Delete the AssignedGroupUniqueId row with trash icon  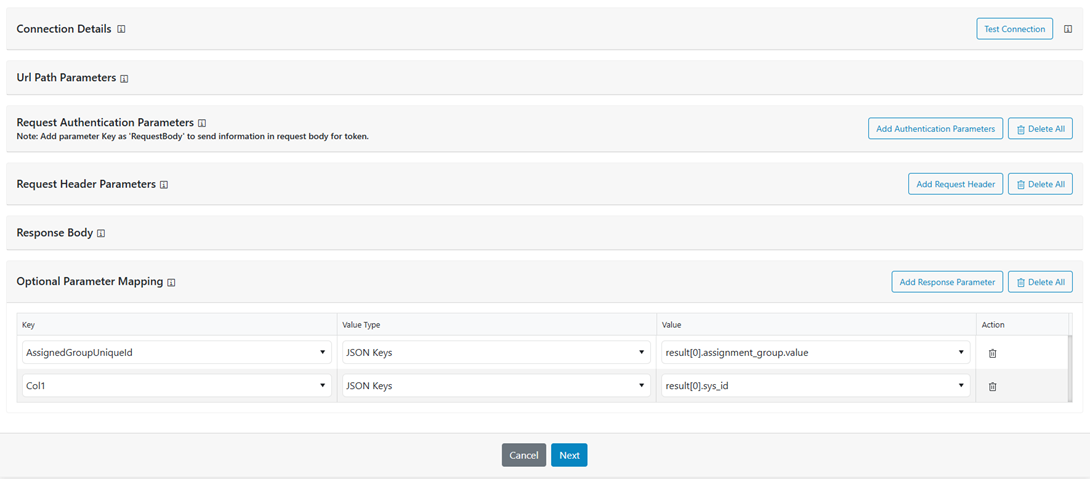point(992,353)
